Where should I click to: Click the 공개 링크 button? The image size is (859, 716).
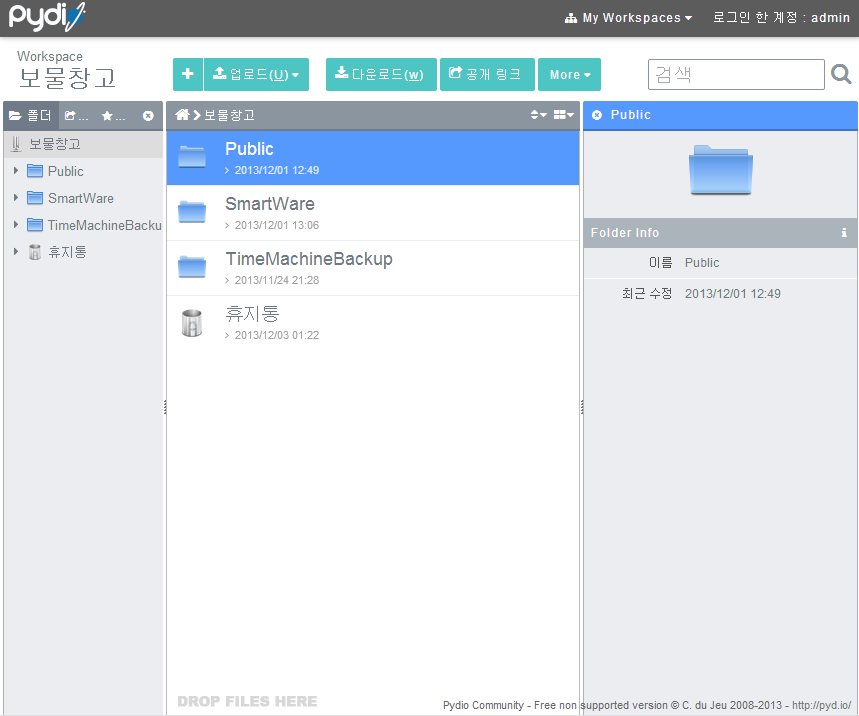(x=486, y=75)
